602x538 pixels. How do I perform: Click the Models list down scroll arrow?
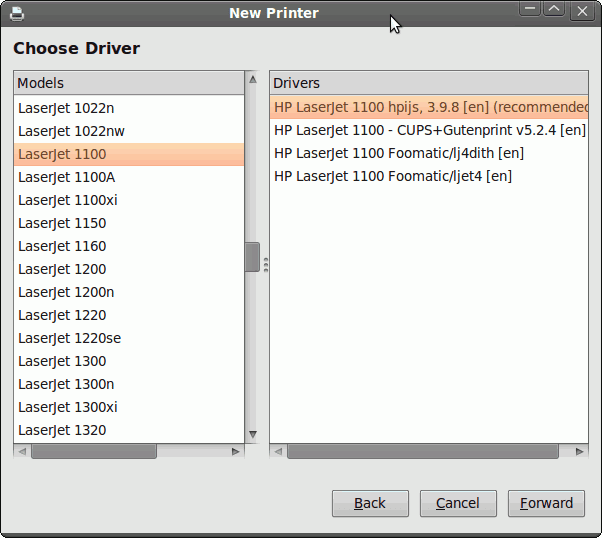pos(253,434)
